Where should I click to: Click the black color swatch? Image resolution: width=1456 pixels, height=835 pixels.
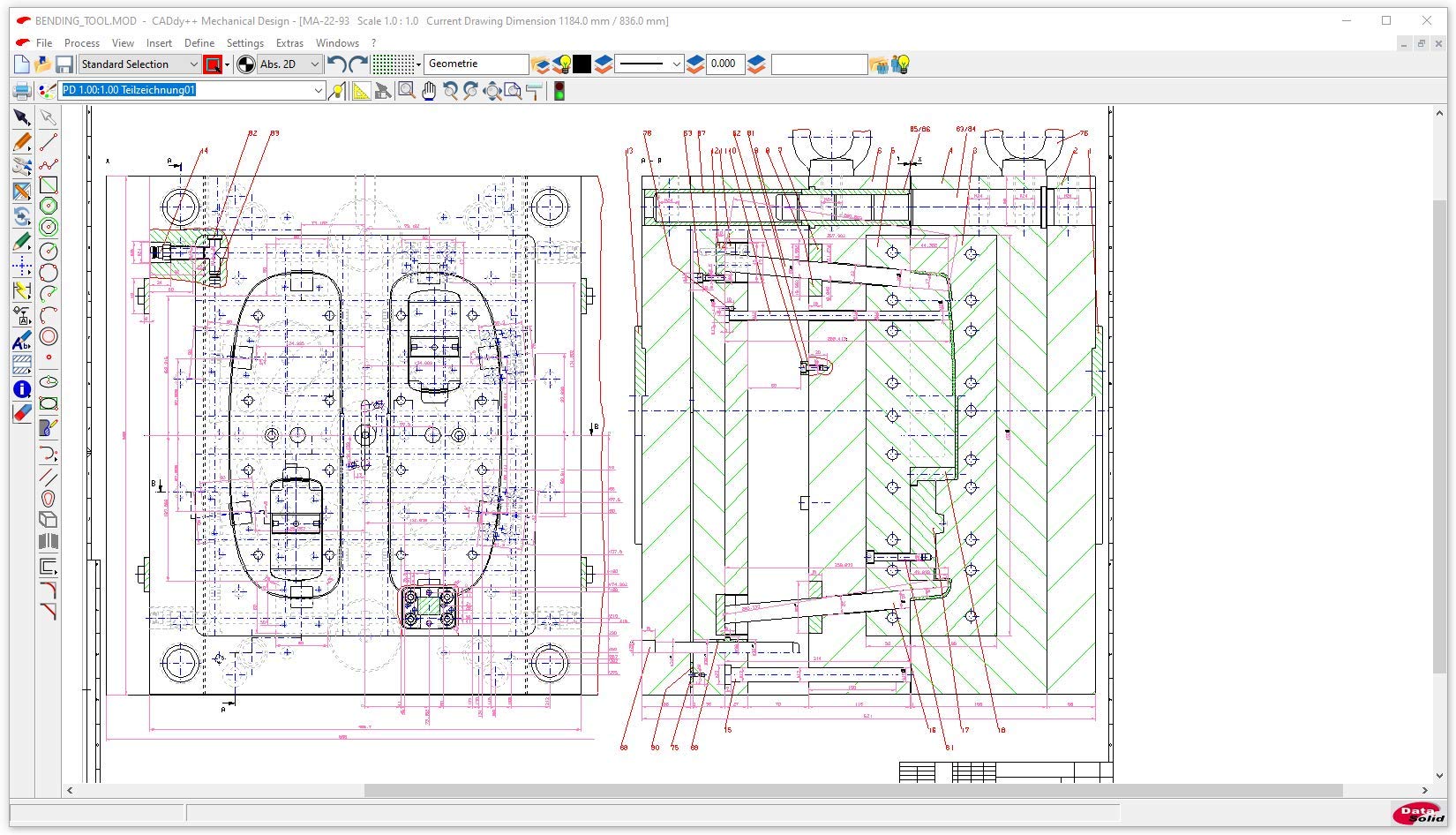pyautogui.click(x=582, y=64)
